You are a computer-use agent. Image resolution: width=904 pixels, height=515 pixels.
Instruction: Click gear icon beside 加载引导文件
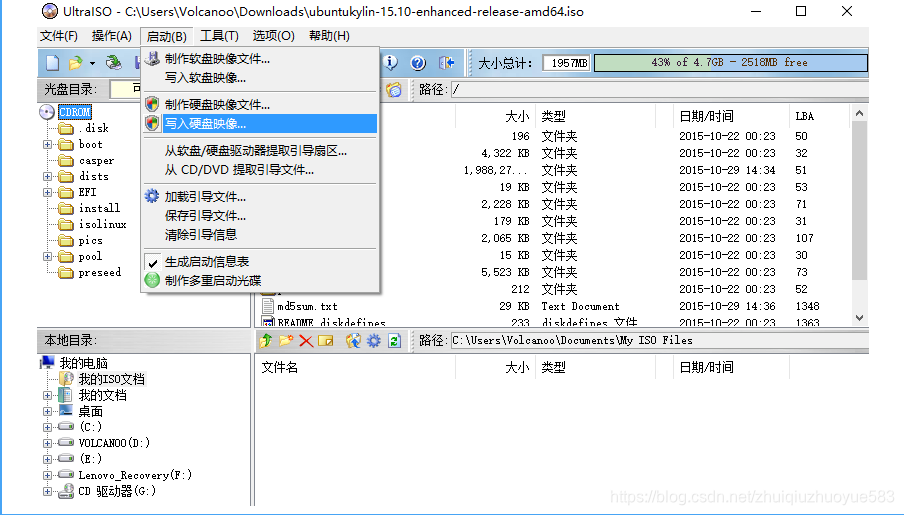[x=152, y=196]
